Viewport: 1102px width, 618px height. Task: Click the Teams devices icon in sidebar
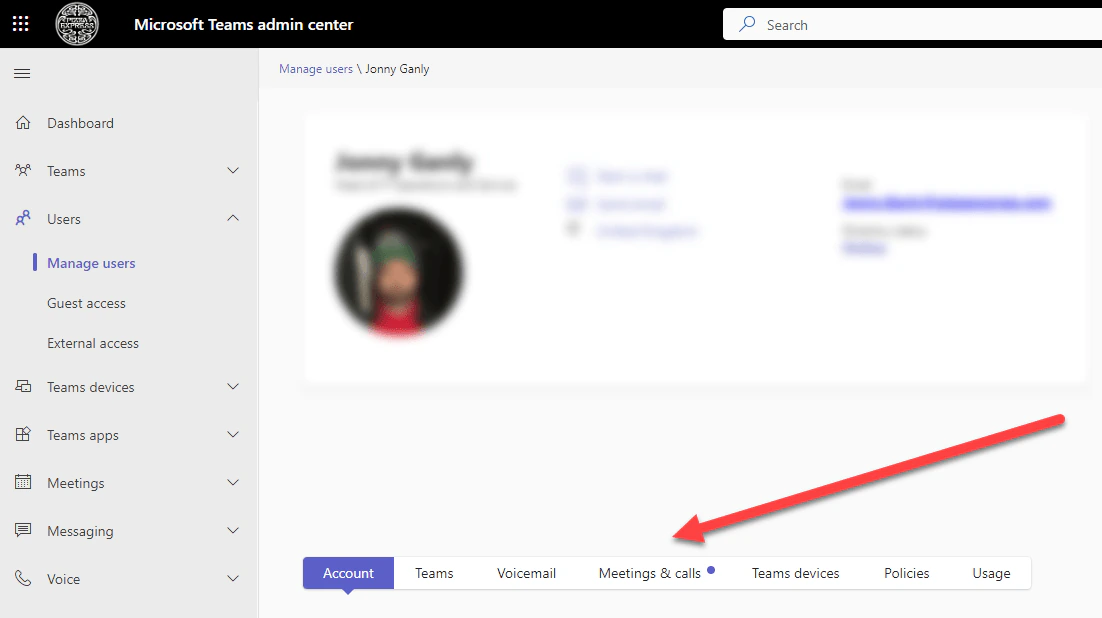point(23,386)
